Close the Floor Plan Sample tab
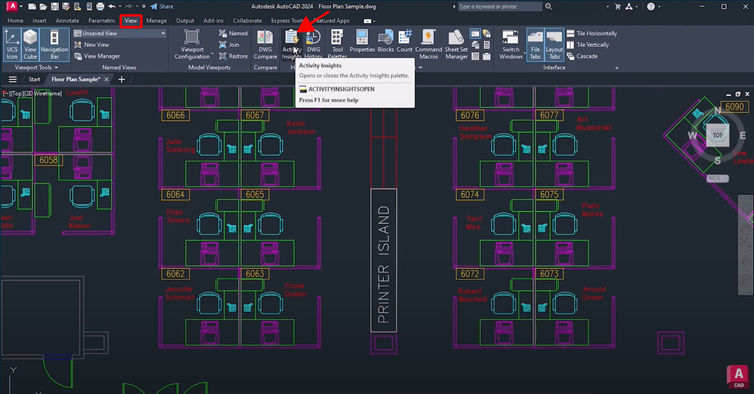Viewport: 754px width, 394px height. click(x=107, y=79)
